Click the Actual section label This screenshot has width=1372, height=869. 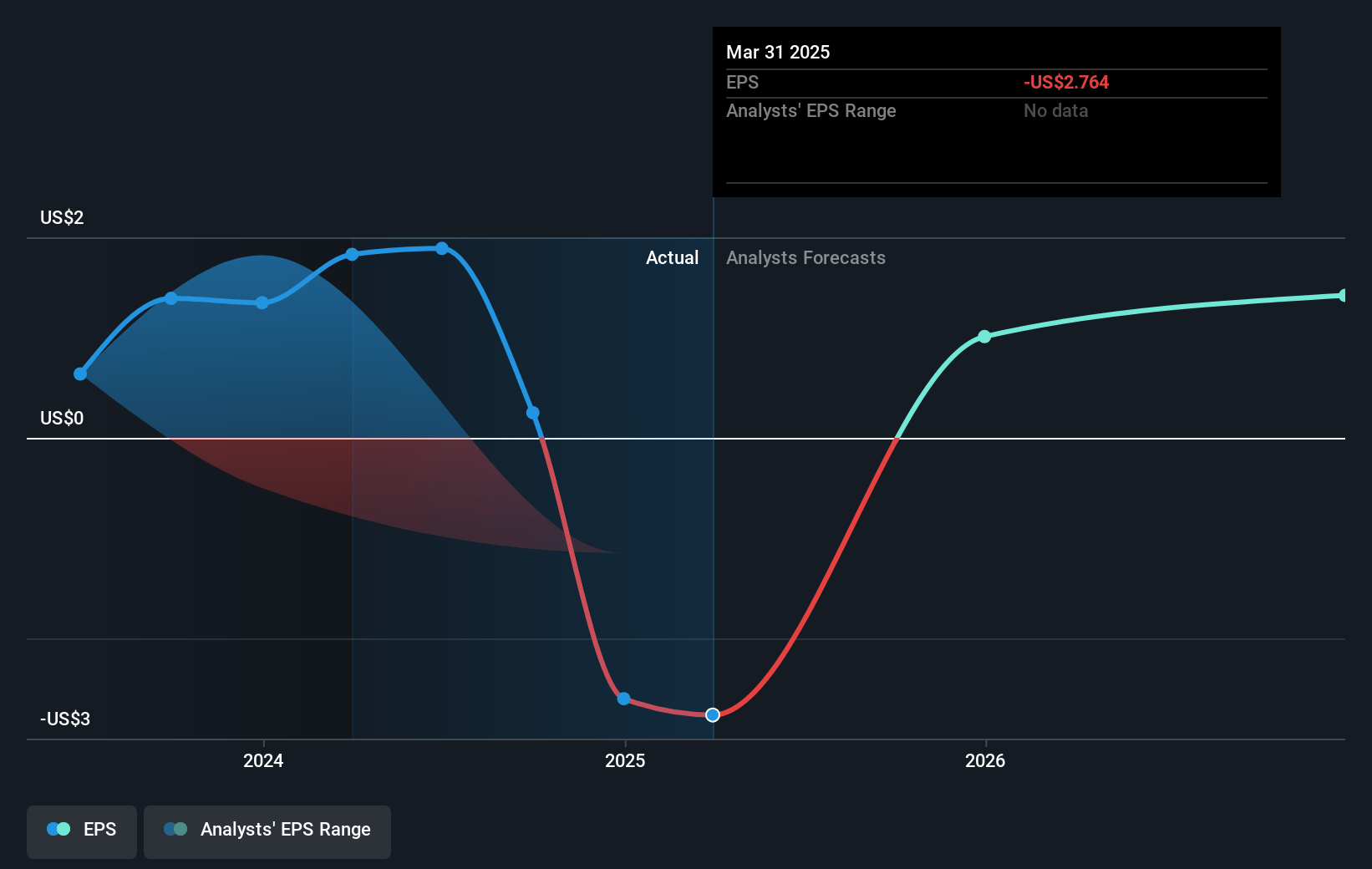(672, 257)
